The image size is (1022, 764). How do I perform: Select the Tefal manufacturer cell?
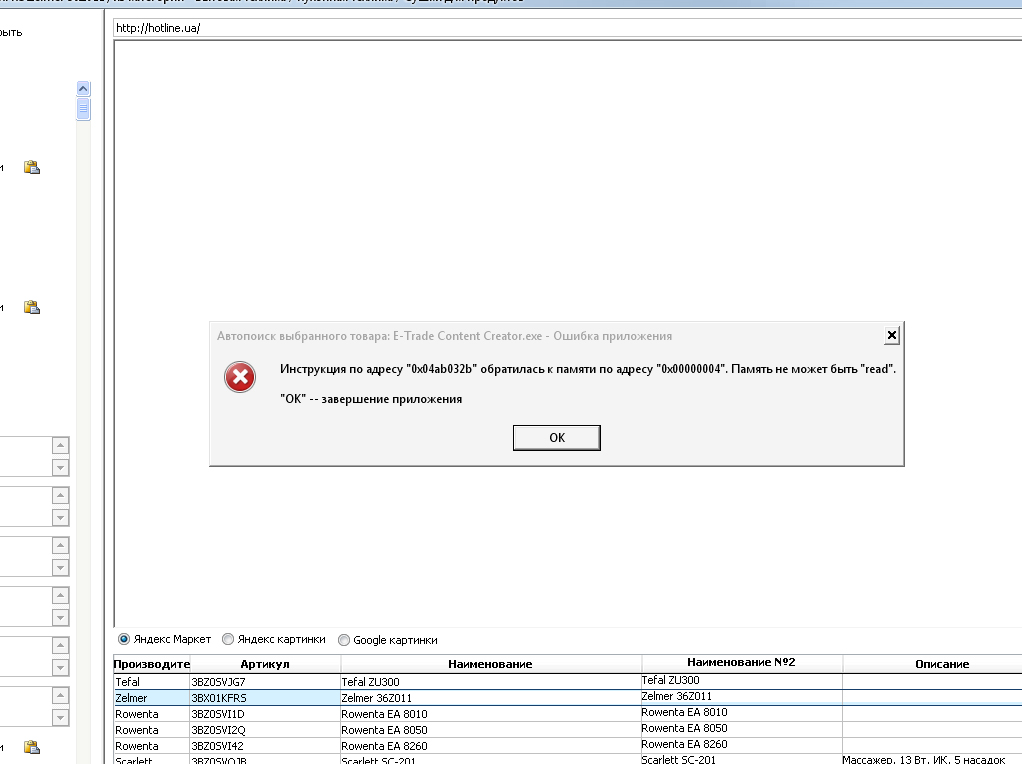pos(152,682)
